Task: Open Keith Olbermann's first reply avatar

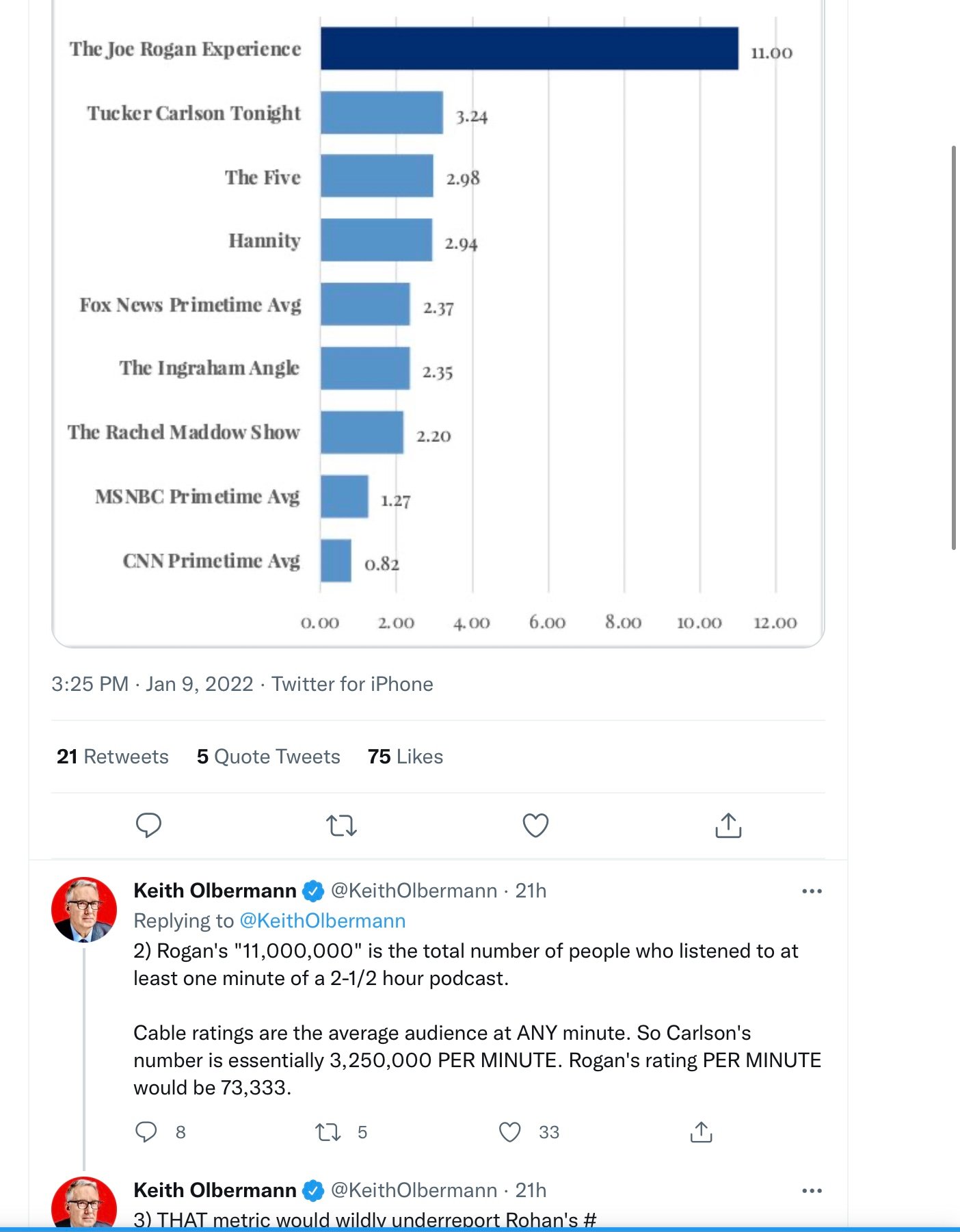Action: pos(84,910)
